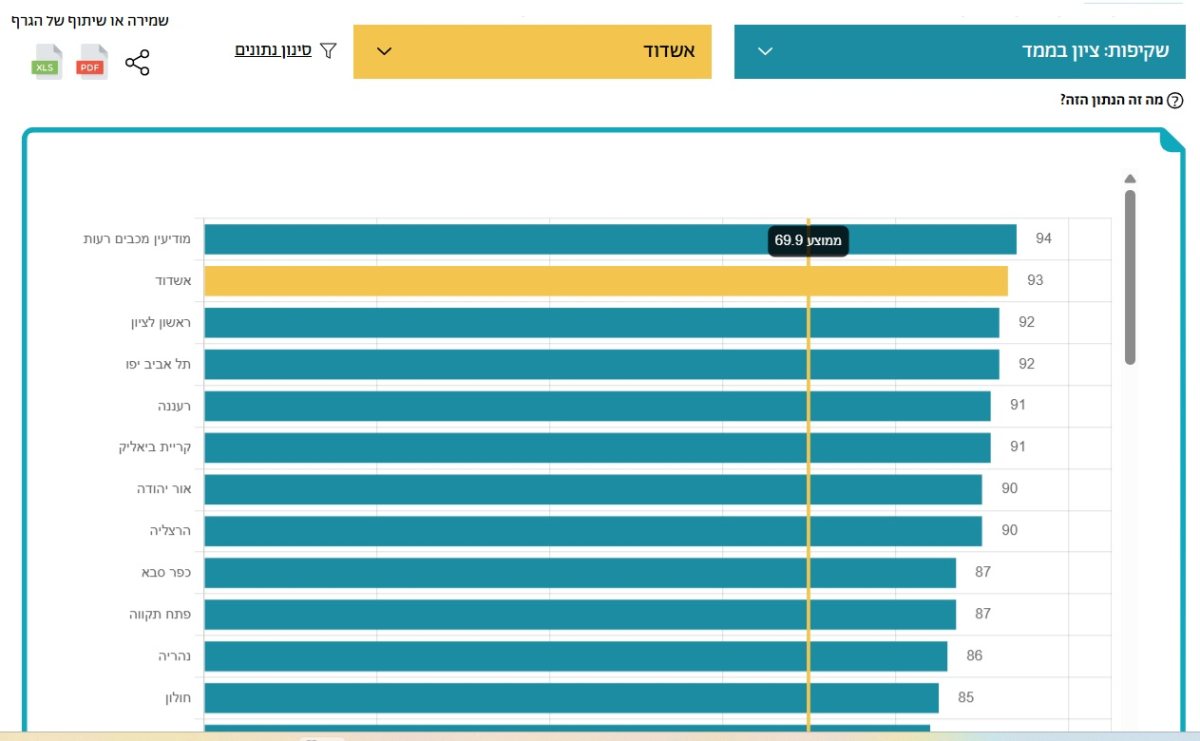Screen dimensions: 1200x741
Task: Click the chevron in the yellow city selector
Action: 384,51
